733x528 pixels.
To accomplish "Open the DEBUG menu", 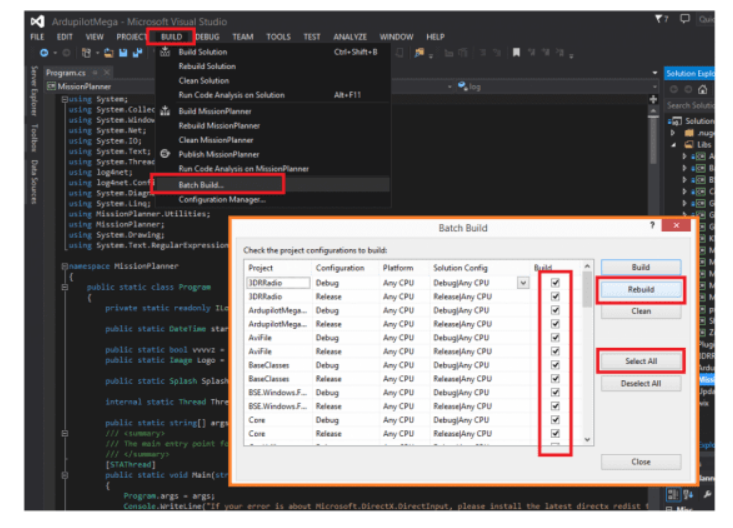I will [207, 36].
